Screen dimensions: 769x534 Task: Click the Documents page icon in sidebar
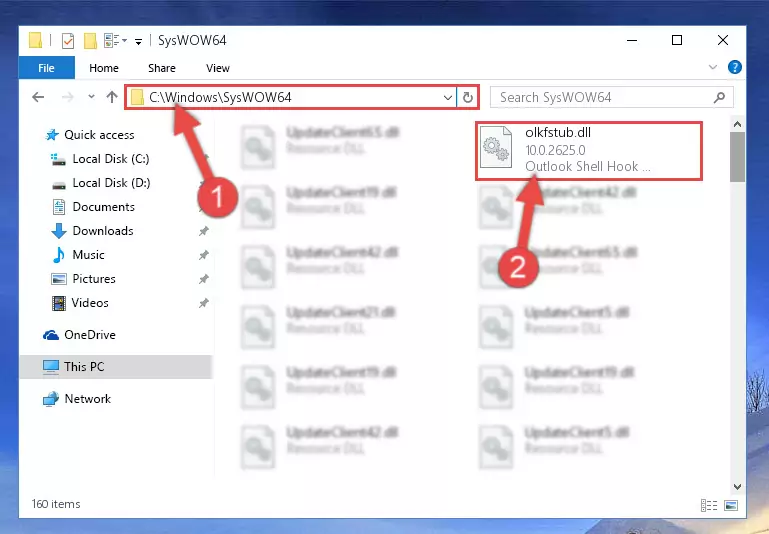pos(59,207)
